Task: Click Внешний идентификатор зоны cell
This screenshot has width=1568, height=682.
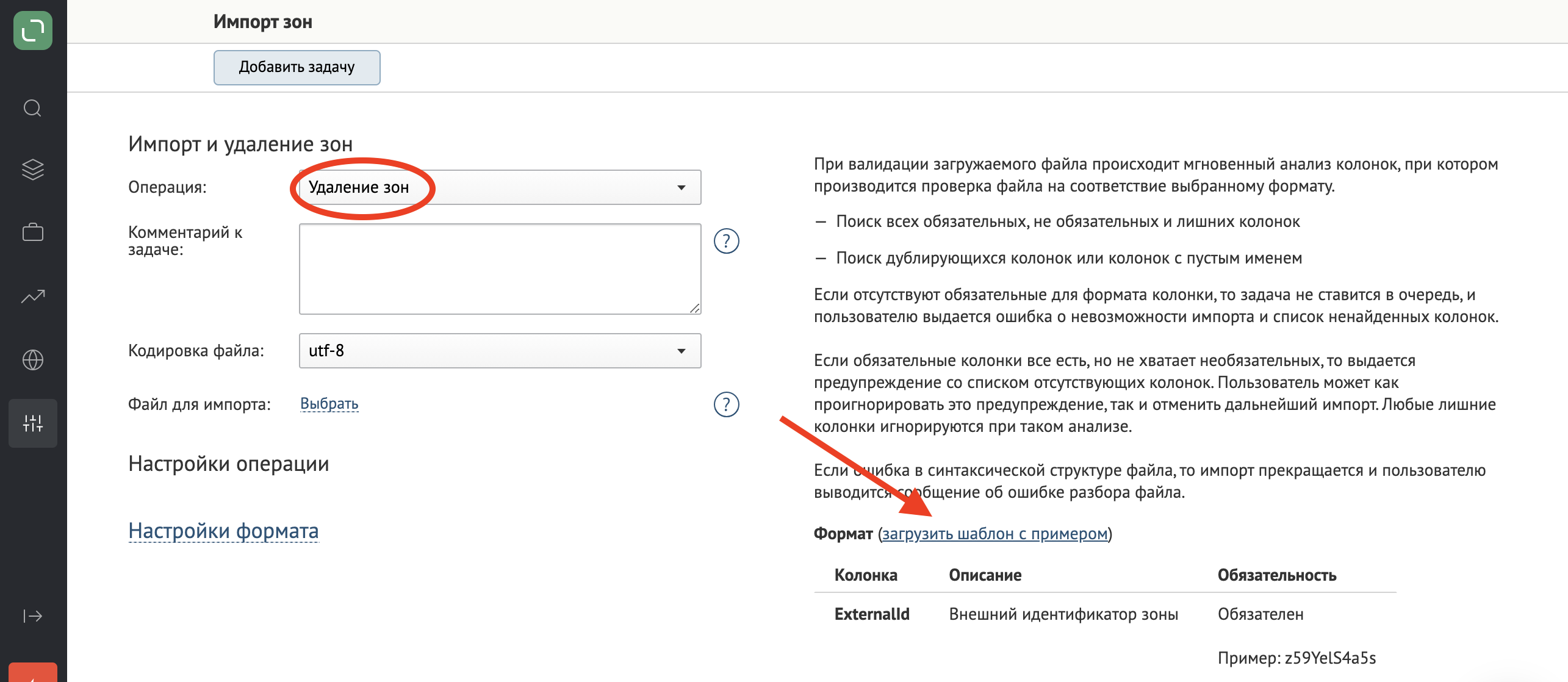Action: coord(1063,614)
